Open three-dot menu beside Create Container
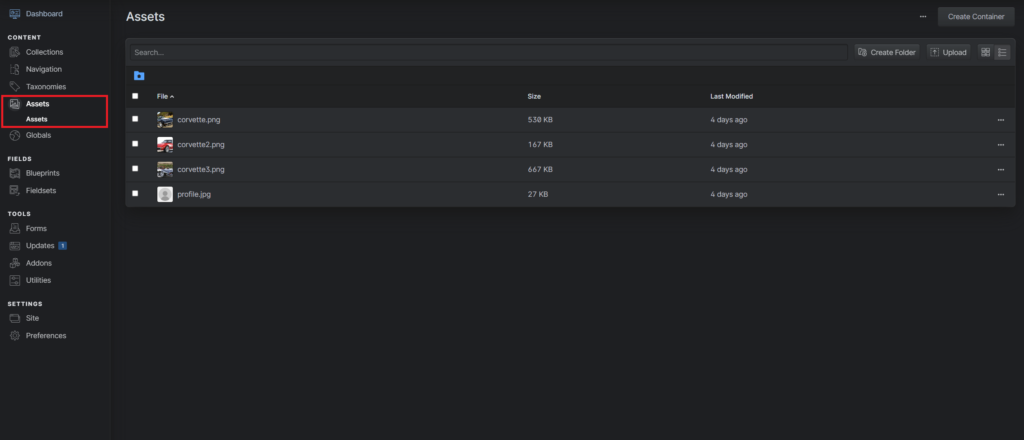Image resolution: width=1024 pixels, height=440 pixels. tap(922, 17)
